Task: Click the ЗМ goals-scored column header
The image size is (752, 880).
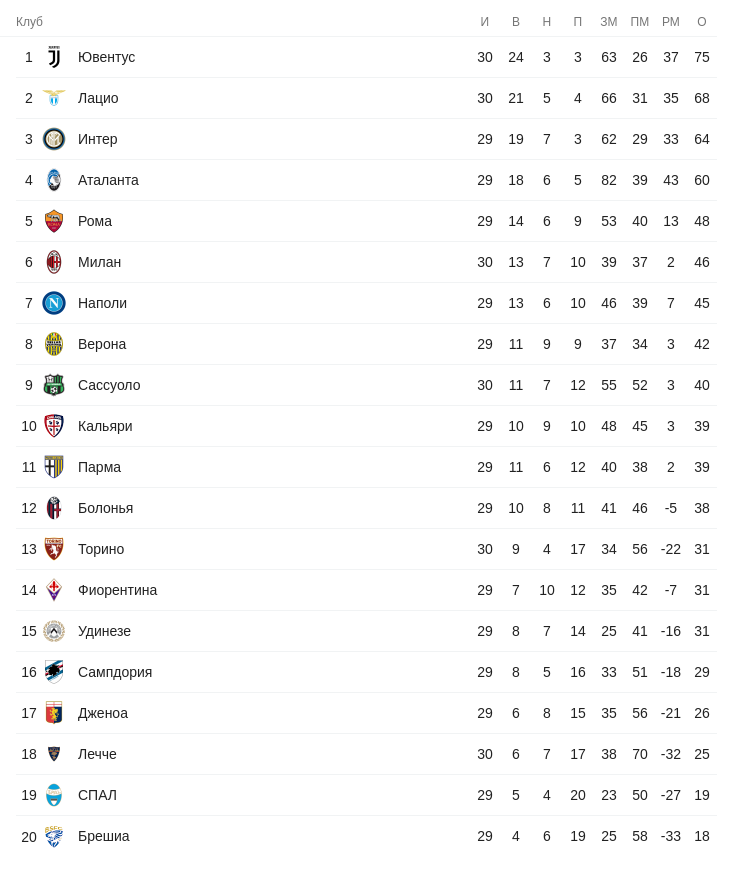Action: pos(609,22)
